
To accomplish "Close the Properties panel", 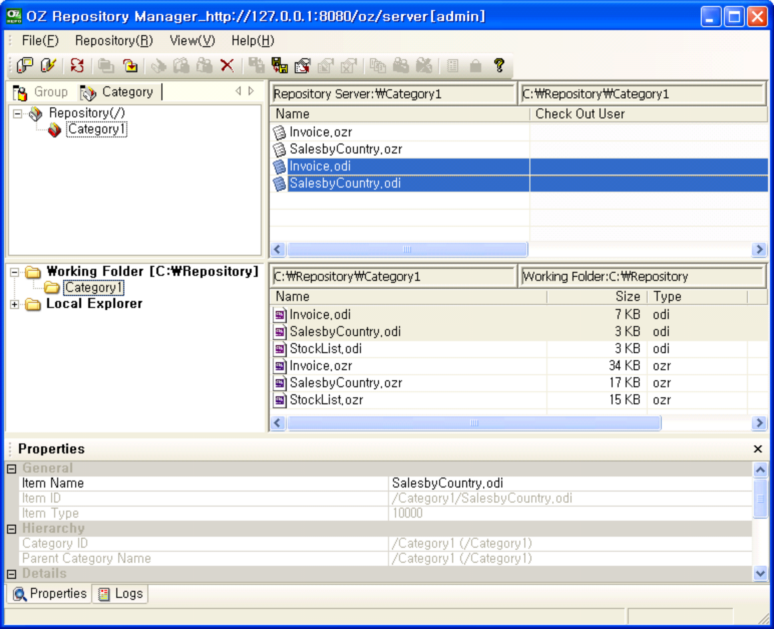I will [x=758, y=449].
